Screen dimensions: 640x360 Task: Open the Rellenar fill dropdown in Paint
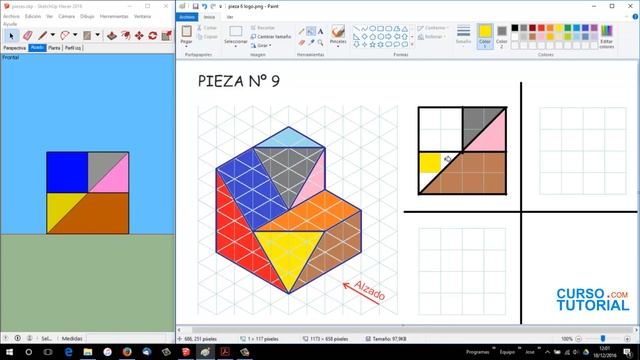click(432, 37)
